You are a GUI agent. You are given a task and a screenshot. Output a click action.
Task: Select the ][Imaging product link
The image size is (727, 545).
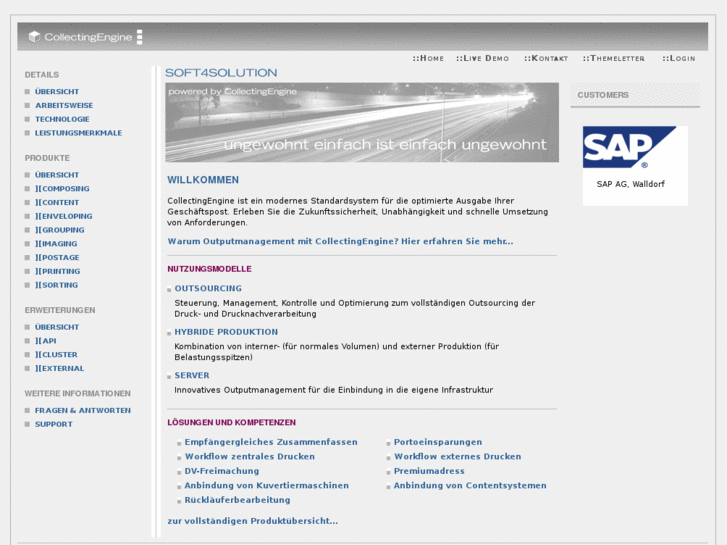point(56,244)
